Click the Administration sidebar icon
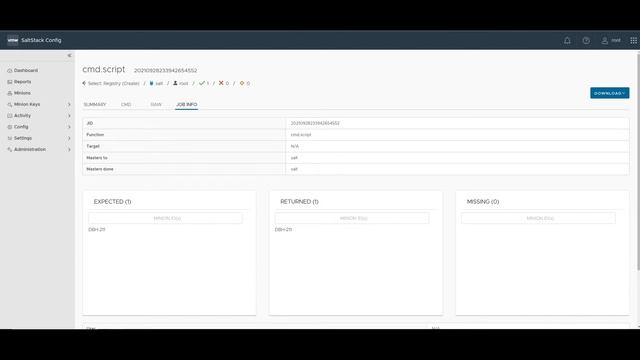Image resolution: width=640 pixels, height=360 pixels. [10, 150]
